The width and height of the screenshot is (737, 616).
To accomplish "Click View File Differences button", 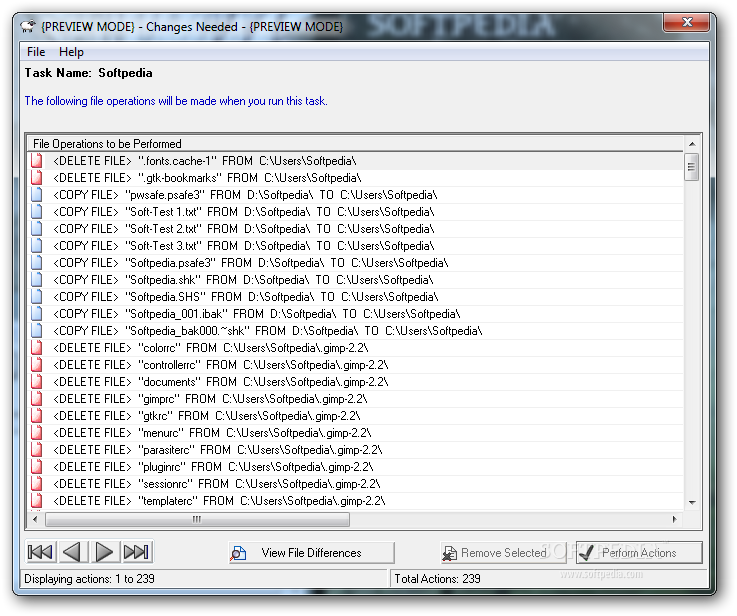I will point(311,553).
